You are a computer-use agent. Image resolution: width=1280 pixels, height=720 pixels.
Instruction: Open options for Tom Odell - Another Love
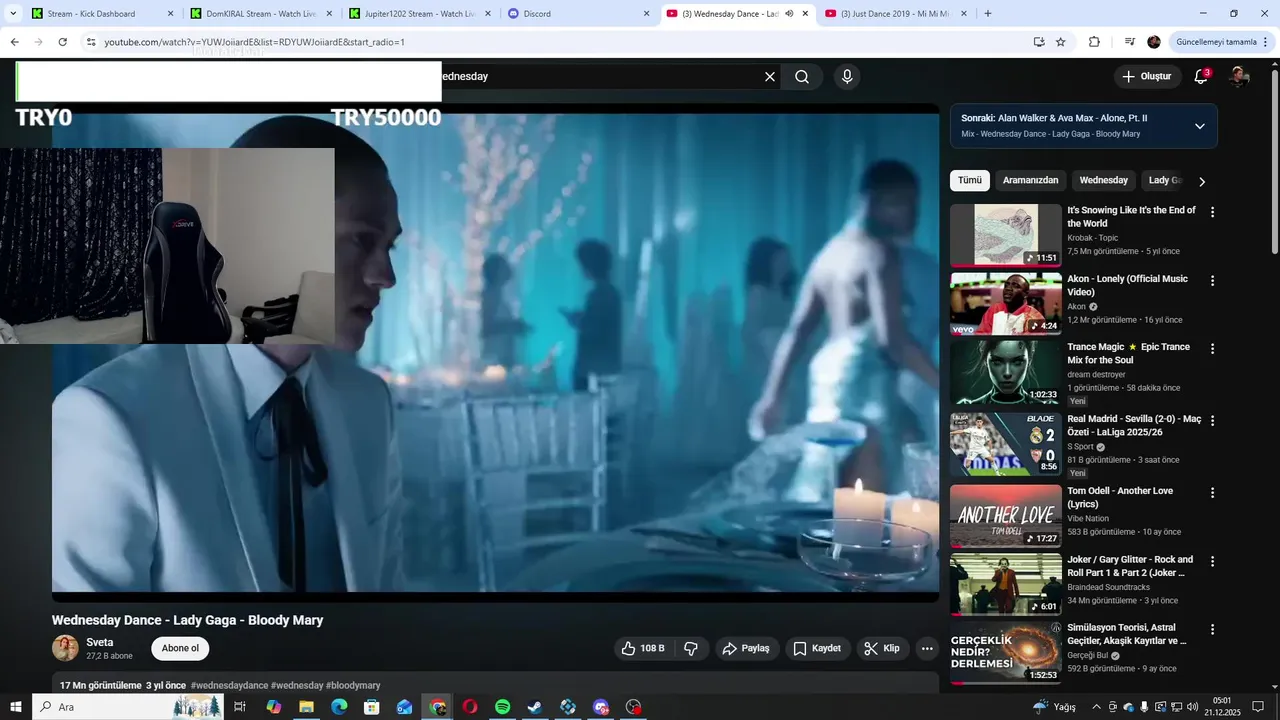click(1213, 493)
